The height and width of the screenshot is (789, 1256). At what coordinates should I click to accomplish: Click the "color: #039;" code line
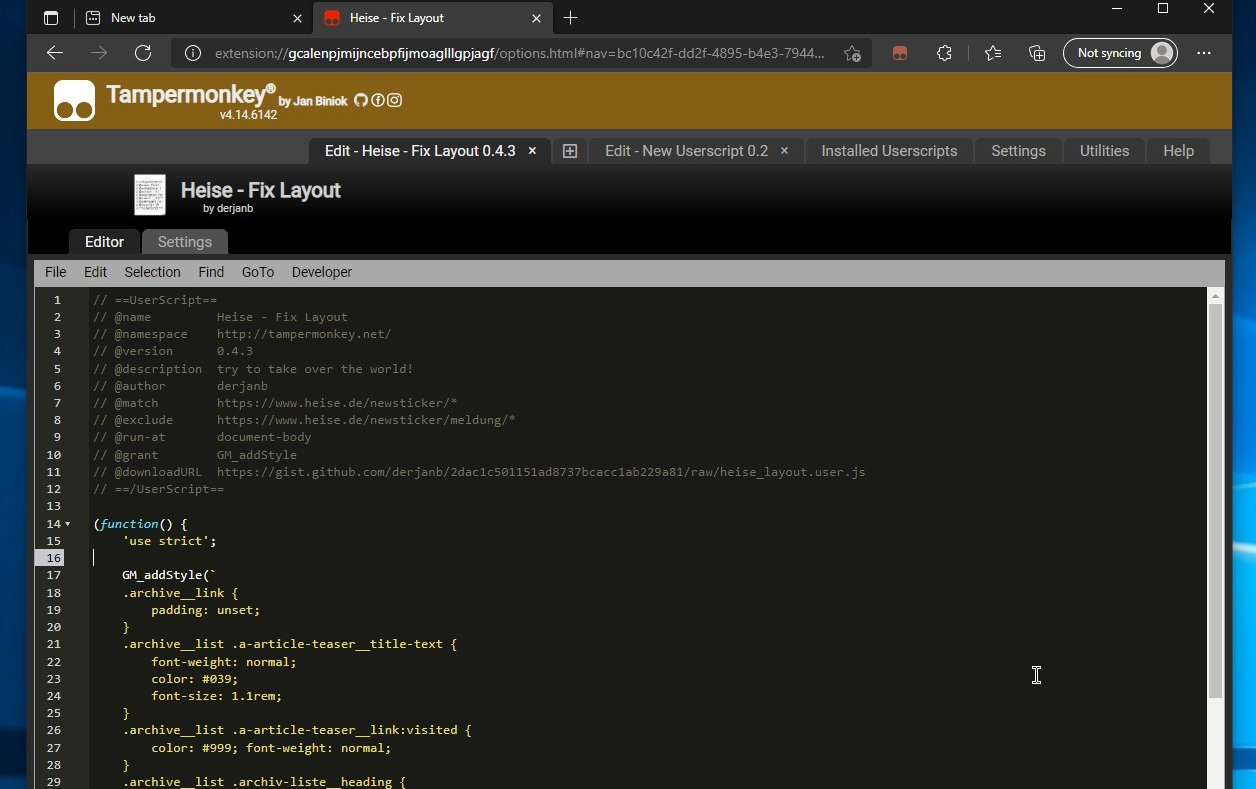[194, 678]
